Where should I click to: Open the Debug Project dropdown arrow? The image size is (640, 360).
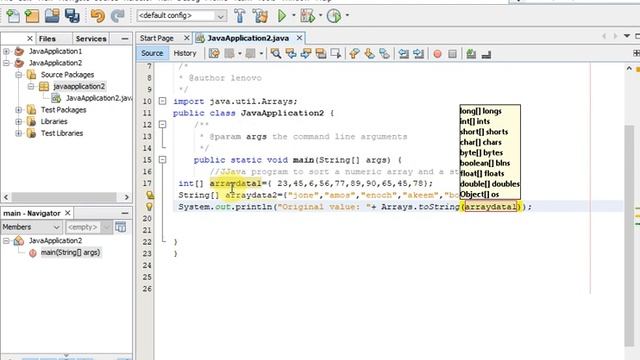point(320,16)
